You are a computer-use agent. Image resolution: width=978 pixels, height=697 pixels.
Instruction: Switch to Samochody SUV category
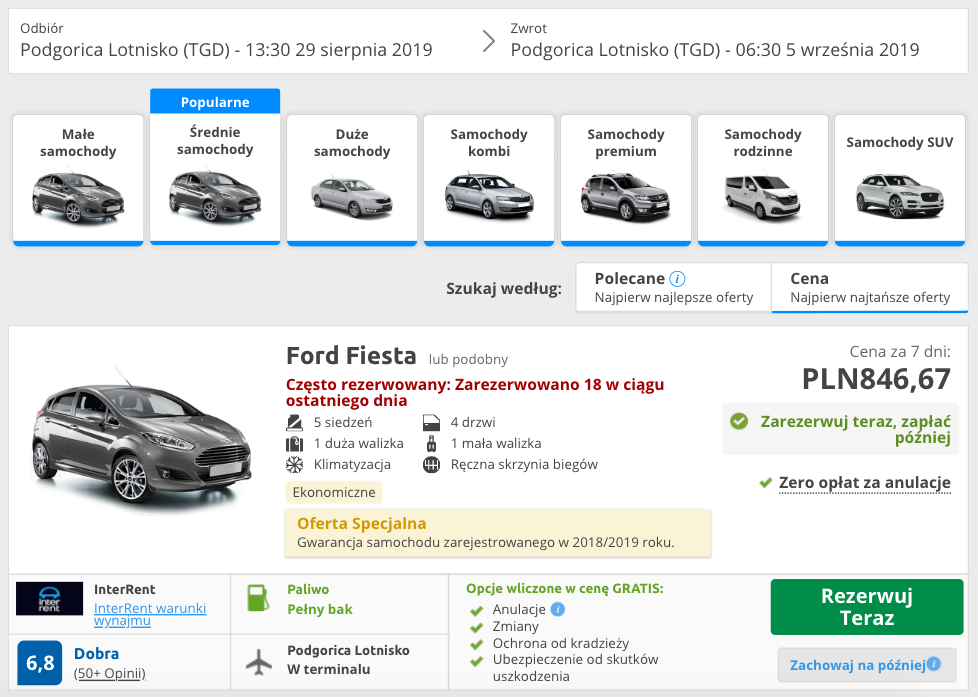[899, 178]
